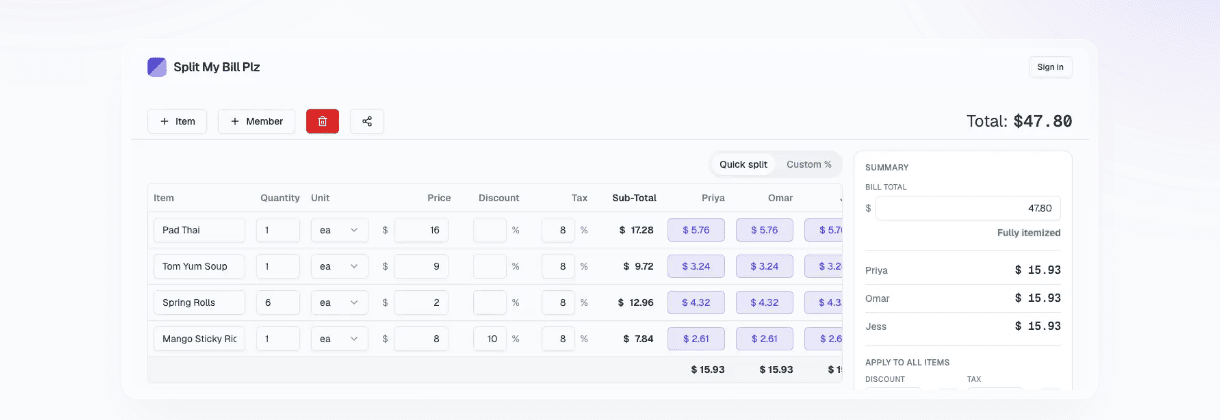
Task: Open the unit dropdown for Pad Thai
Action: 339,230
